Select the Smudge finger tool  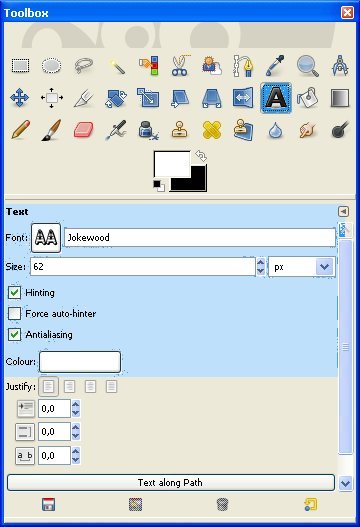(308, 130)
